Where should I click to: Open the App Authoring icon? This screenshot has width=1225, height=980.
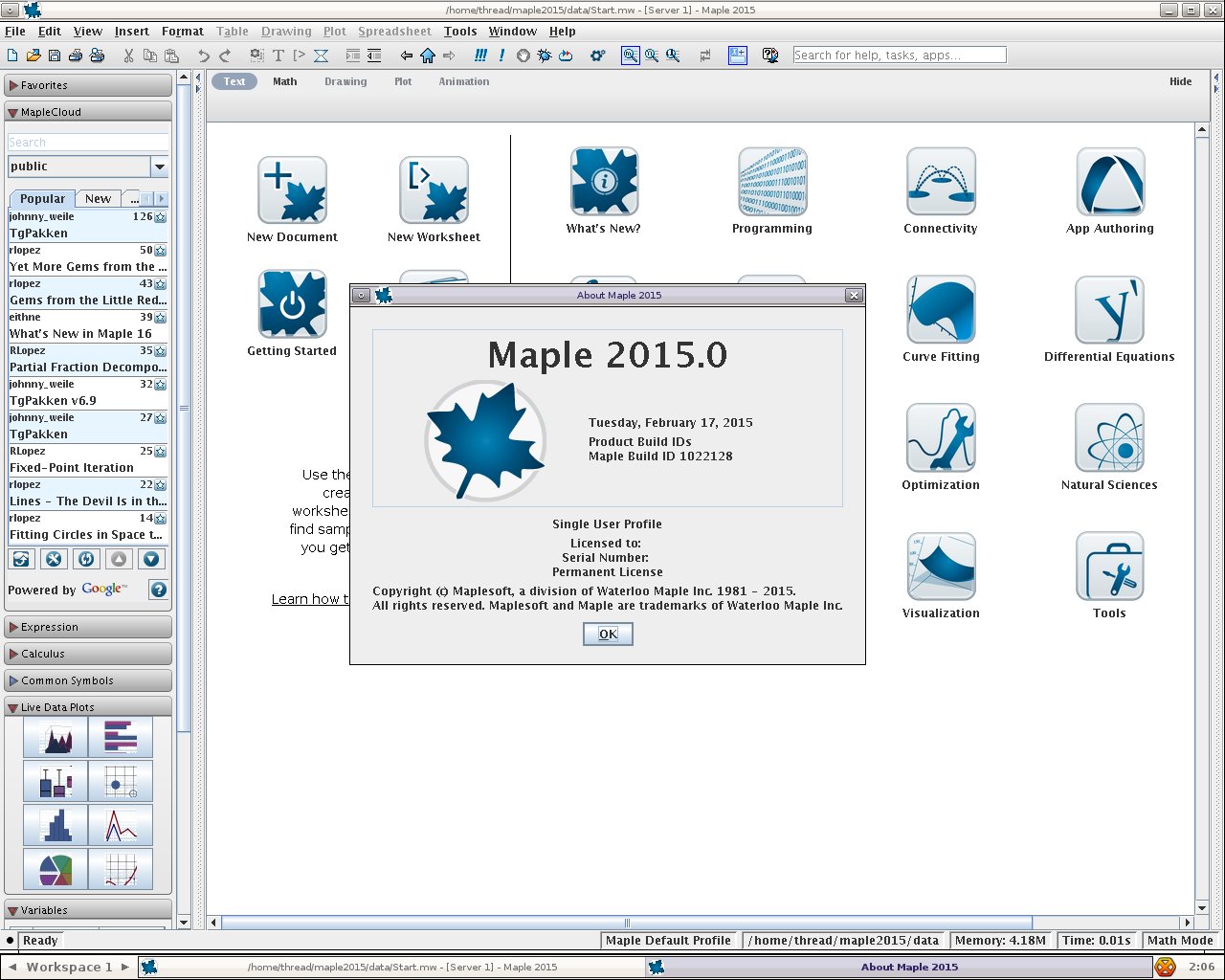tap(1110, 182)
